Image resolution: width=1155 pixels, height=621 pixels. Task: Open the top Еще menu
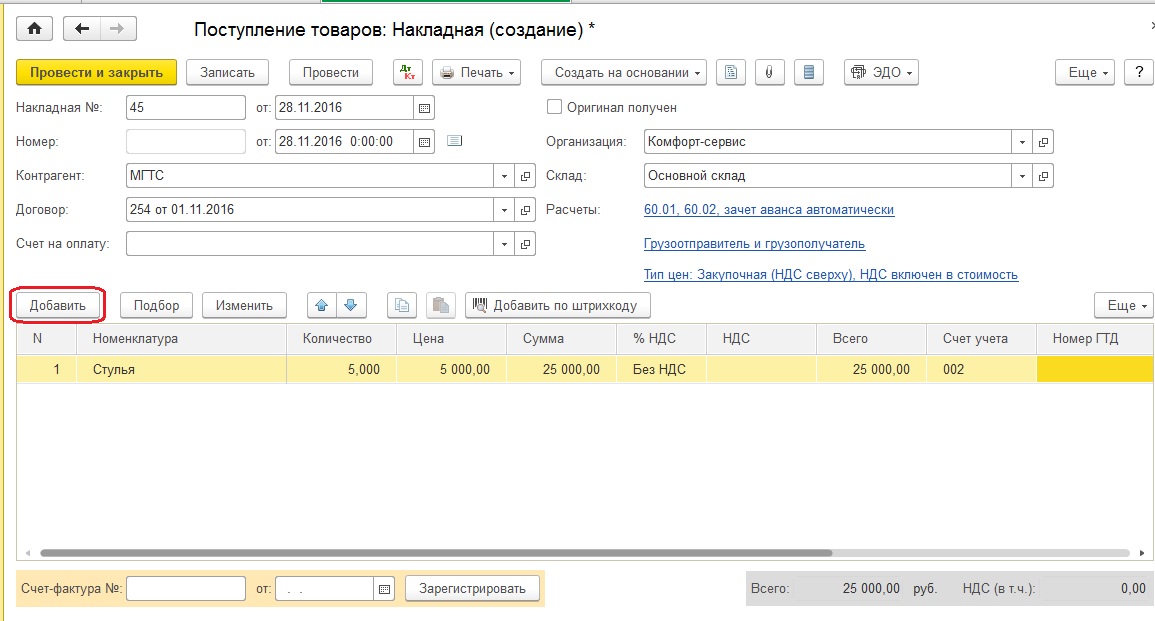(x=1085, y=72)
